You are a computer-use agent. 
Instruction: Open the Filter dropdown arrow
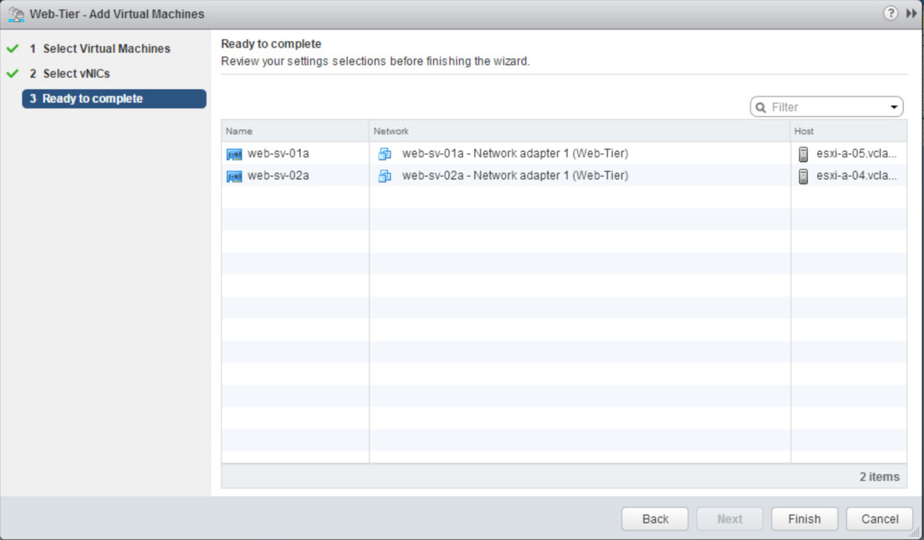tap(894, 108)
